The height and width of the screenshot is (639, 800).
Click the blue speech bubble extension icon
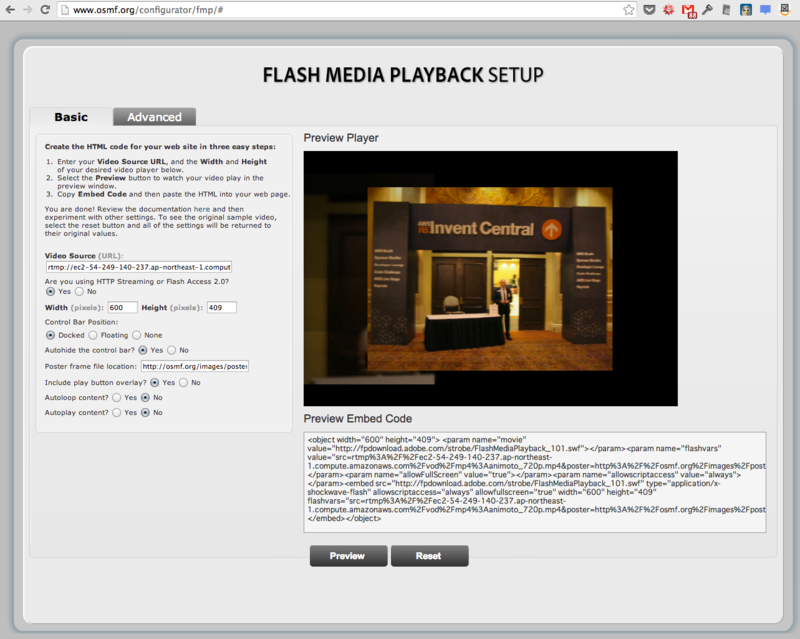coord(765,10)
